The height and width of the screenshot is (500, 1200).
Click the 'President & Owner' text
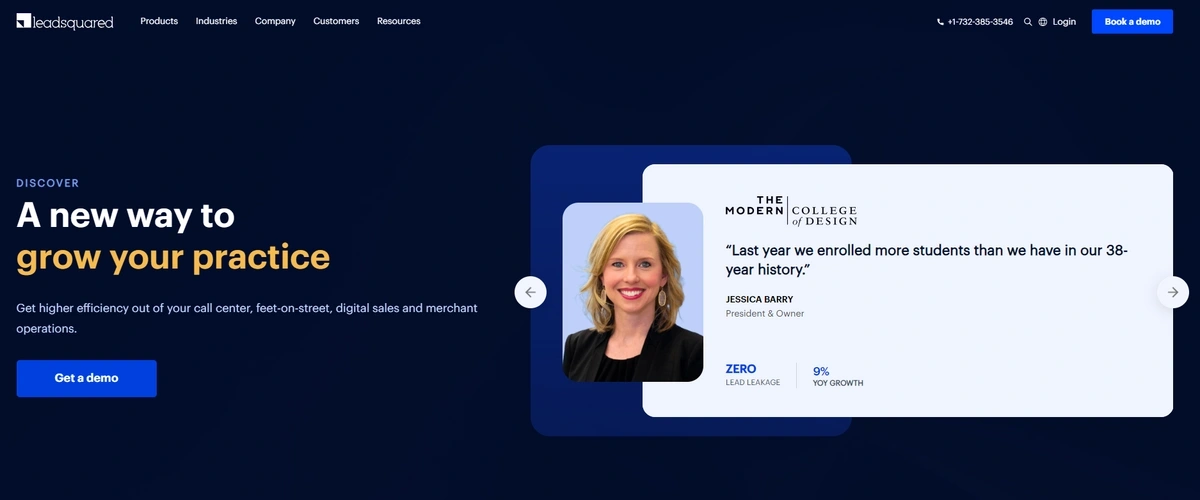765,313
